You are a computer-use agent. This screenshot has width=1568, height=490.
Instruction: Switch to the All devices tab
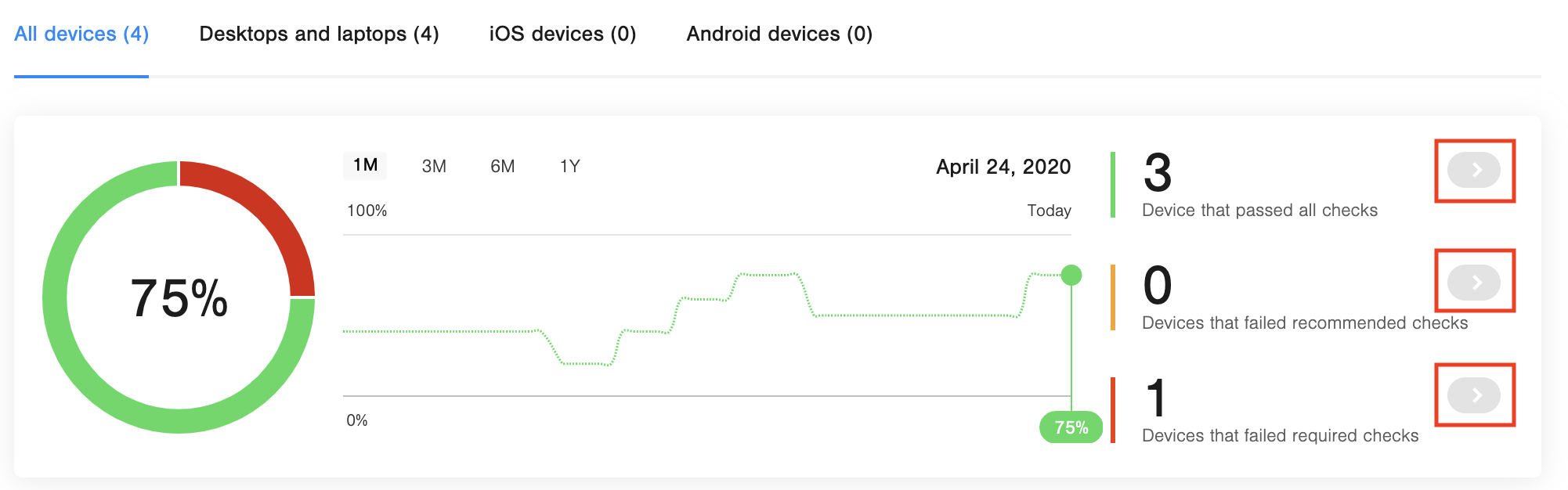(81, 34)
